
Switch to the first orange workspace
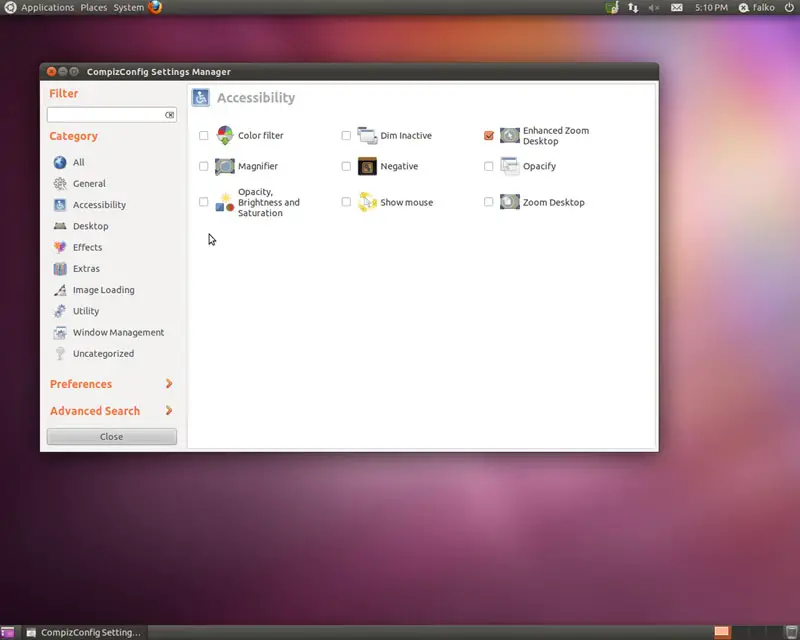click(721, 632)
